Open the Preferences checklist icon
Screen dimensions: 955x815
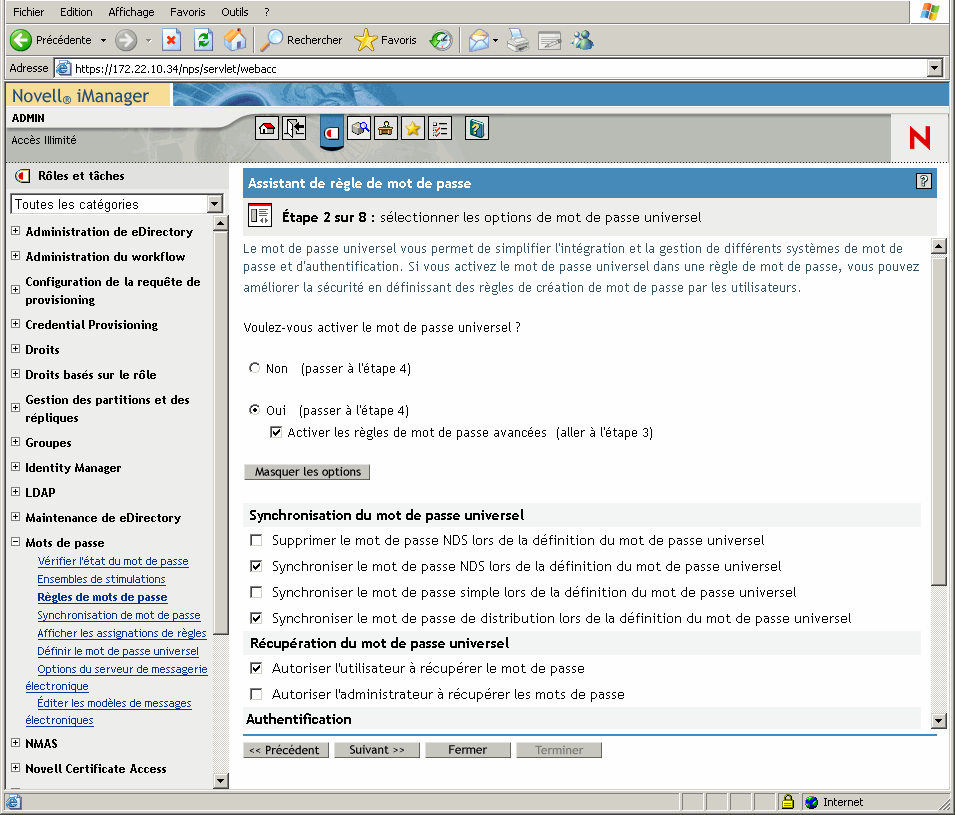439,128
